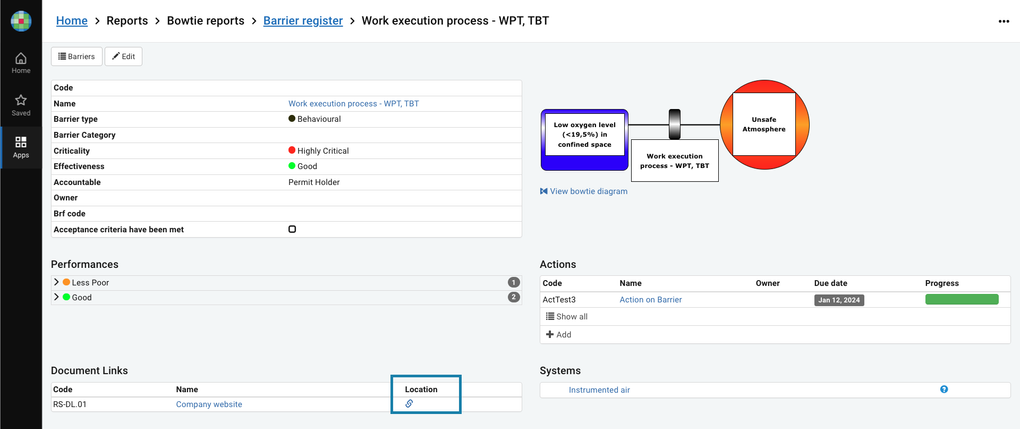Go to Home breadcrumb
This screenshot has height=429, width=1020.
tap(71, 20)
